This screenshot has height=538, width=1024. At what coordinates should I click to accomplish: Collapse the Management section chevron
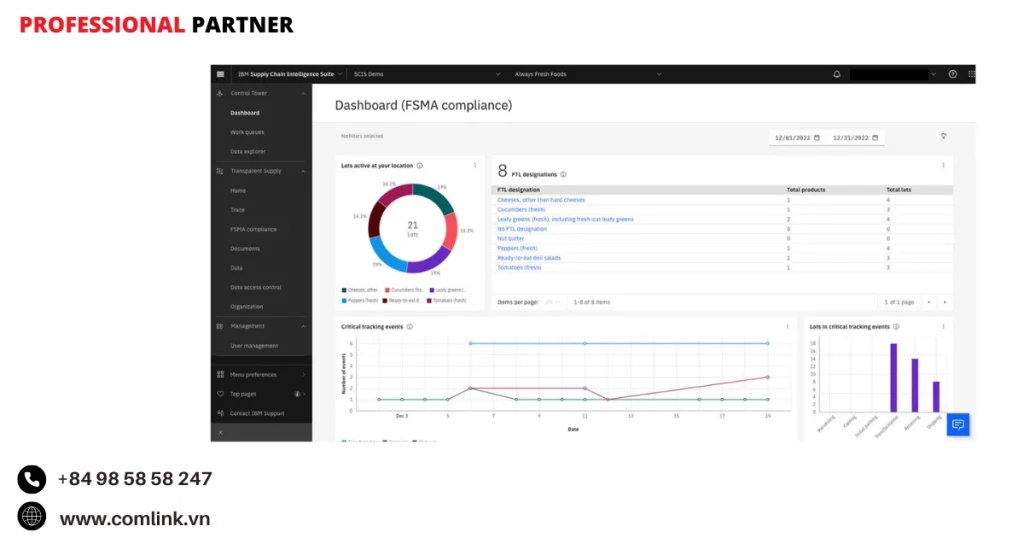[x=304, y=326]
